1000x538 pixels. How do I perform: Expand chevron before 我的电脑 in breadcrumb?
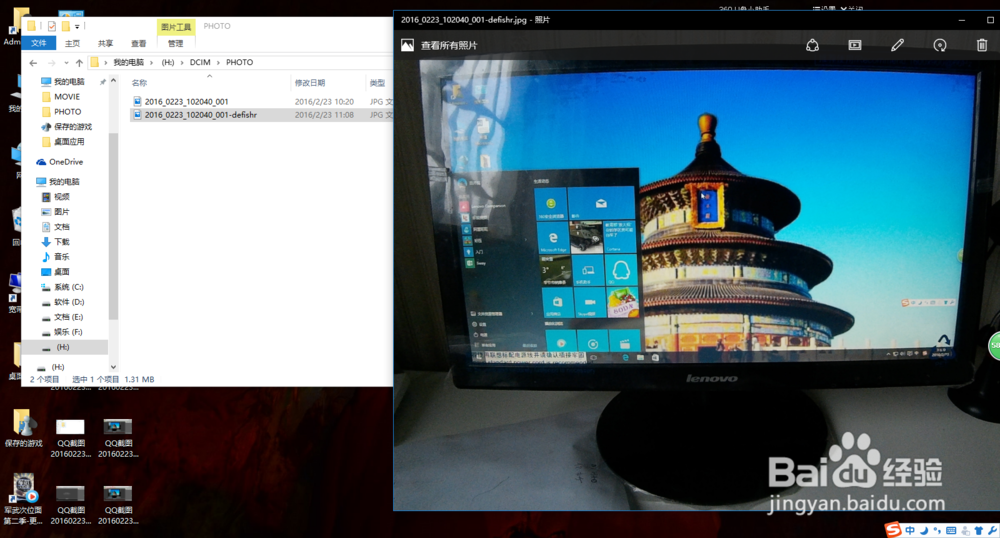pos(106,62)
